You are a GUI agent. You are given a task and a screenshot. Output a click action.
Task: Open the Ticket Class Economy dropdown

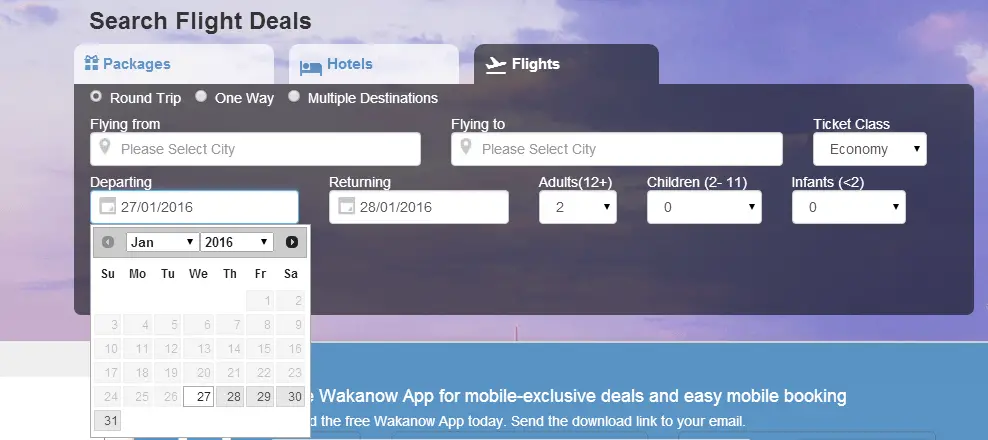870,149
